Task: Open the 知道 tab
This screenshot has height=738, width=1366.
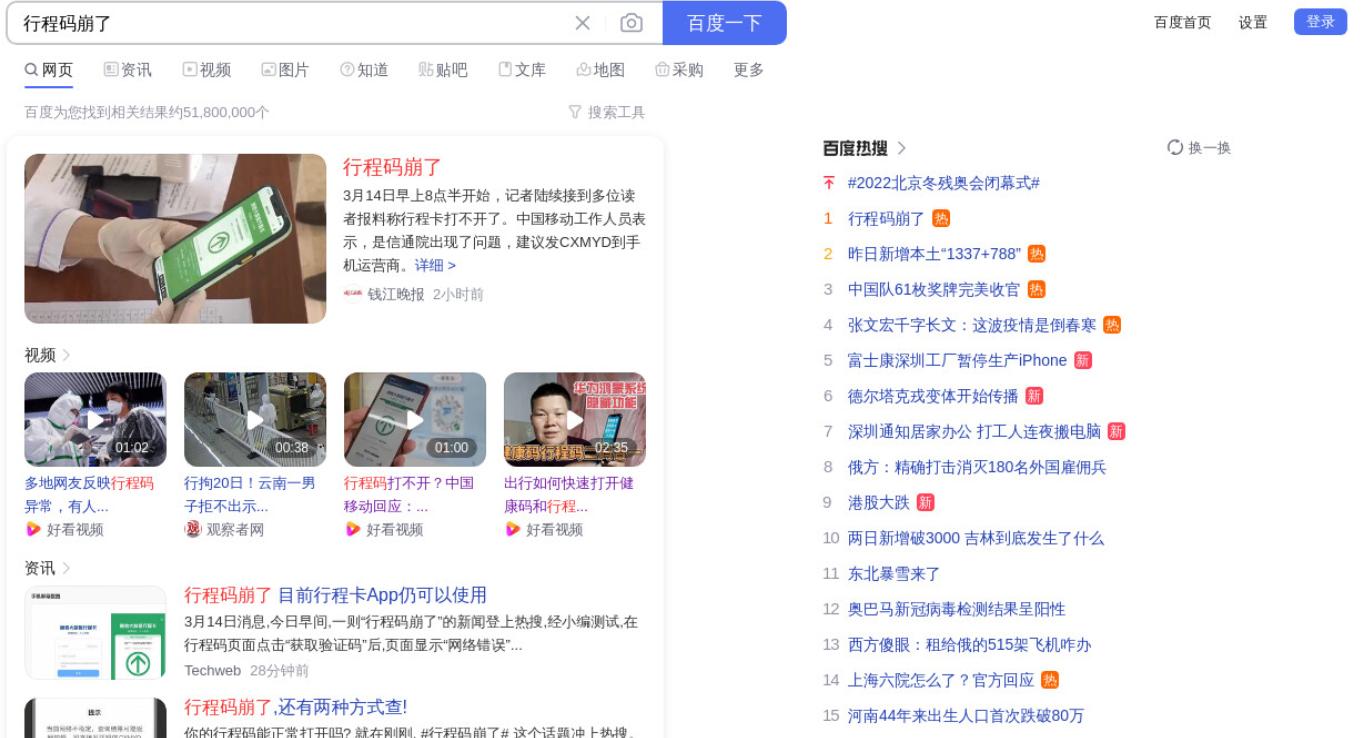Action: 364,70
